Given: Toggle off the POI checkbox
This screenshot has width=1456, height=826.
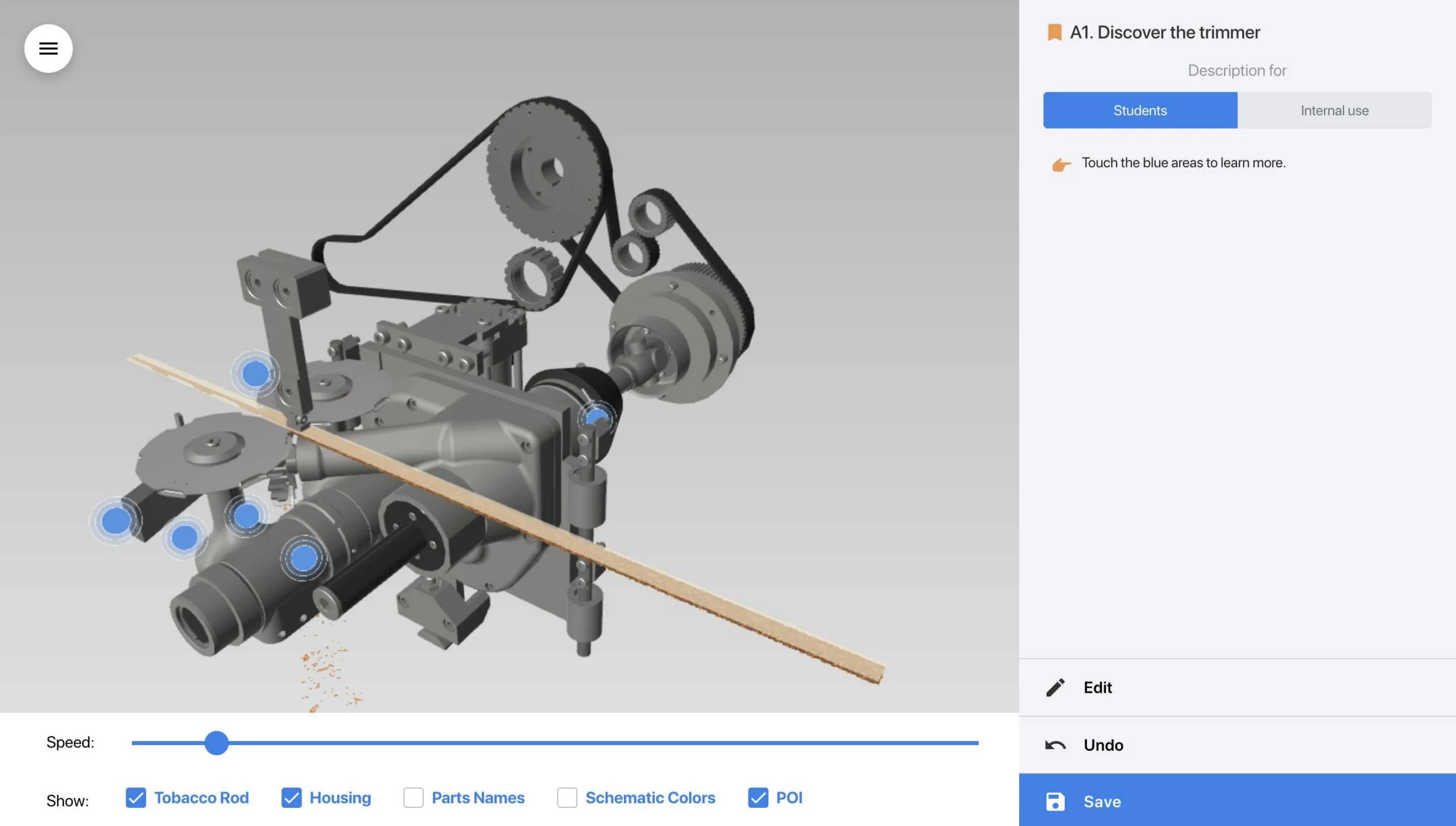Looking at the screenshot, I should [x=758, y=798].
